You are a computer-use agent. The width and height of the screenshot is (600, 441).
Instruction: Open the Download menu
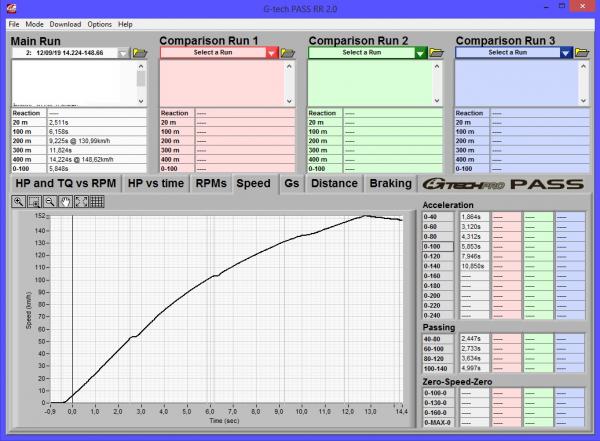65,24
